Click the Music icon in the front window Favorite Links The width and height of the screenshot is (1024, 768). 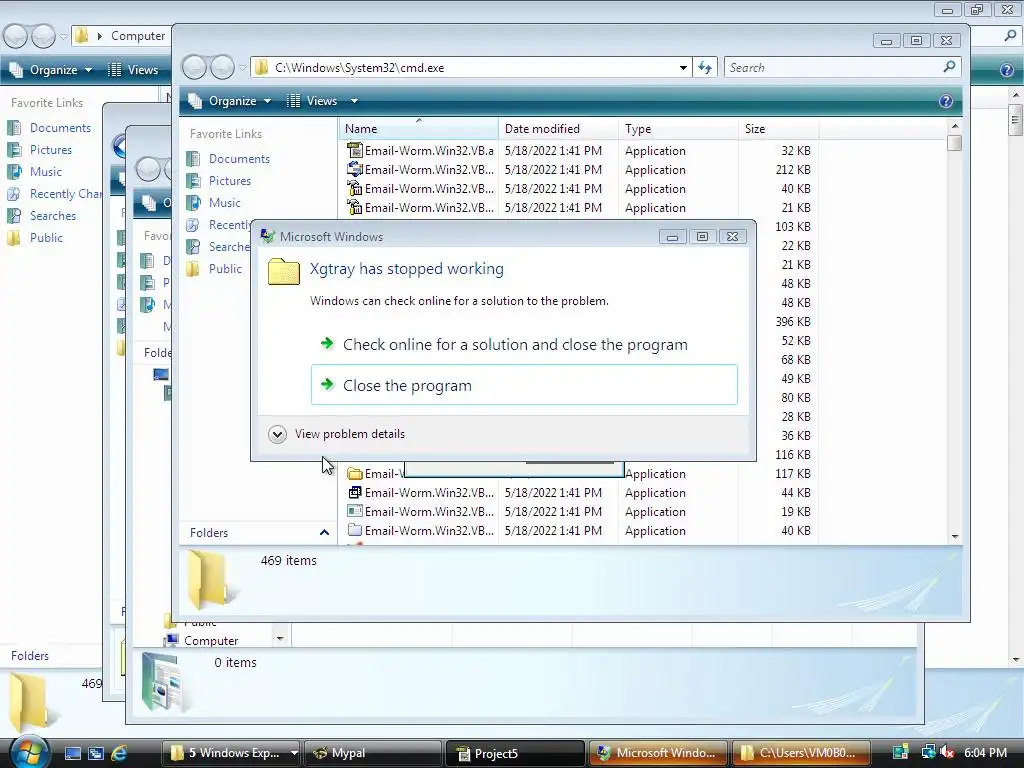click(193, 203)
